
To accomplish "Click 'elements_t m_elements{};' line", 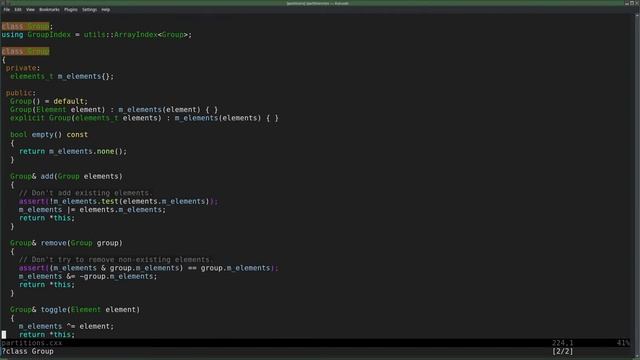I will (62, 76).
